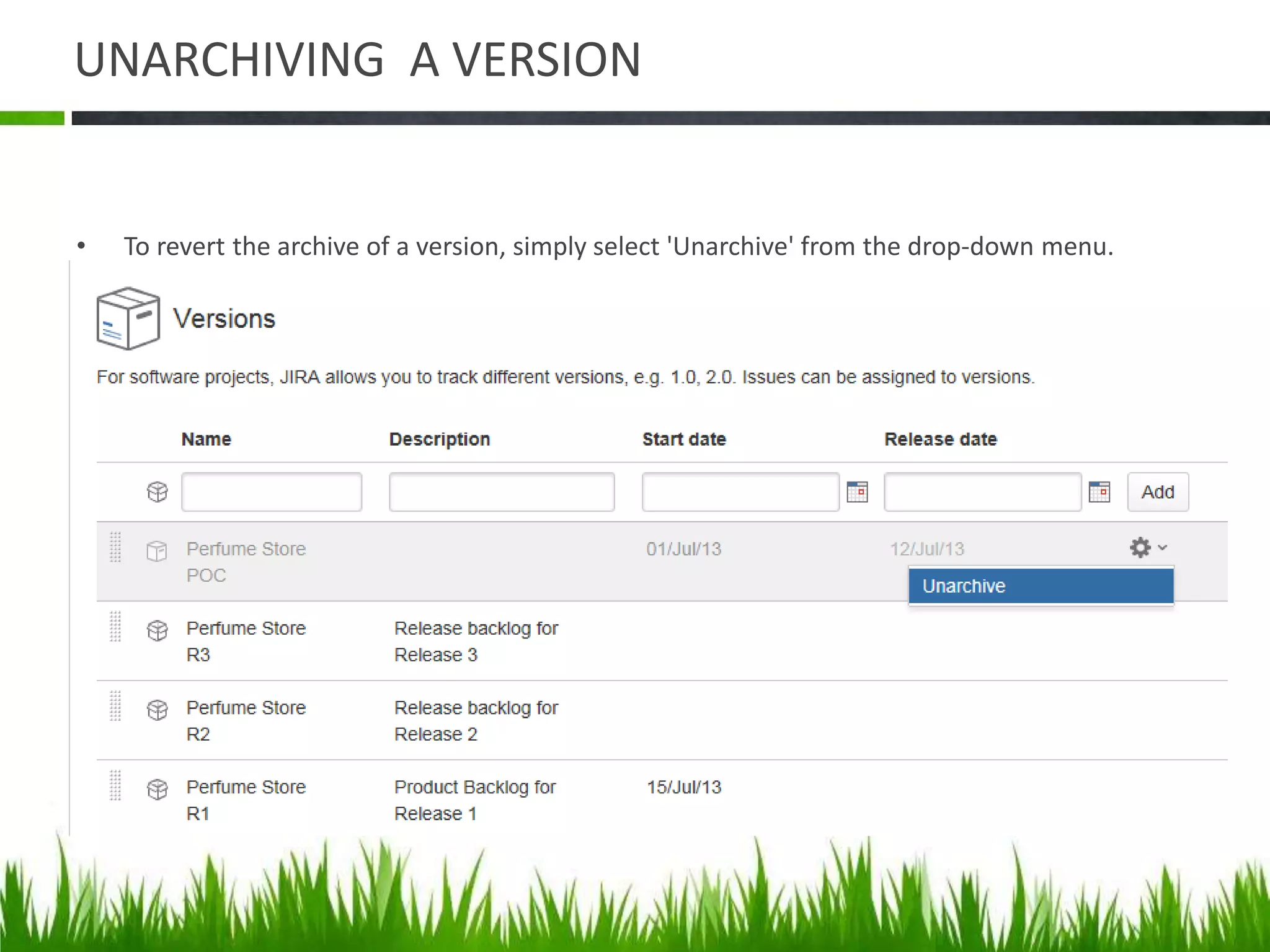
Task: Click the Description column header
Action: 440,439
